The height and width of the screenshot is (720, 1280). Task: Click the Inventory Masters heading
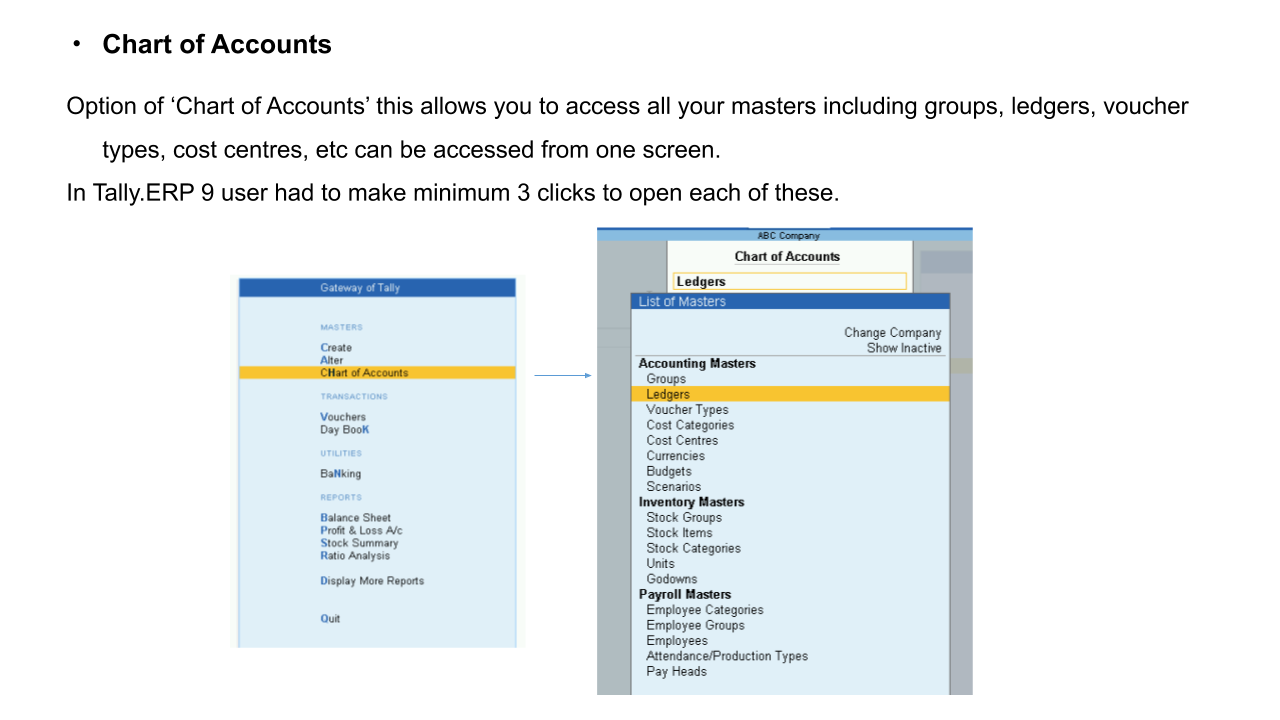[x=692, y=502]
